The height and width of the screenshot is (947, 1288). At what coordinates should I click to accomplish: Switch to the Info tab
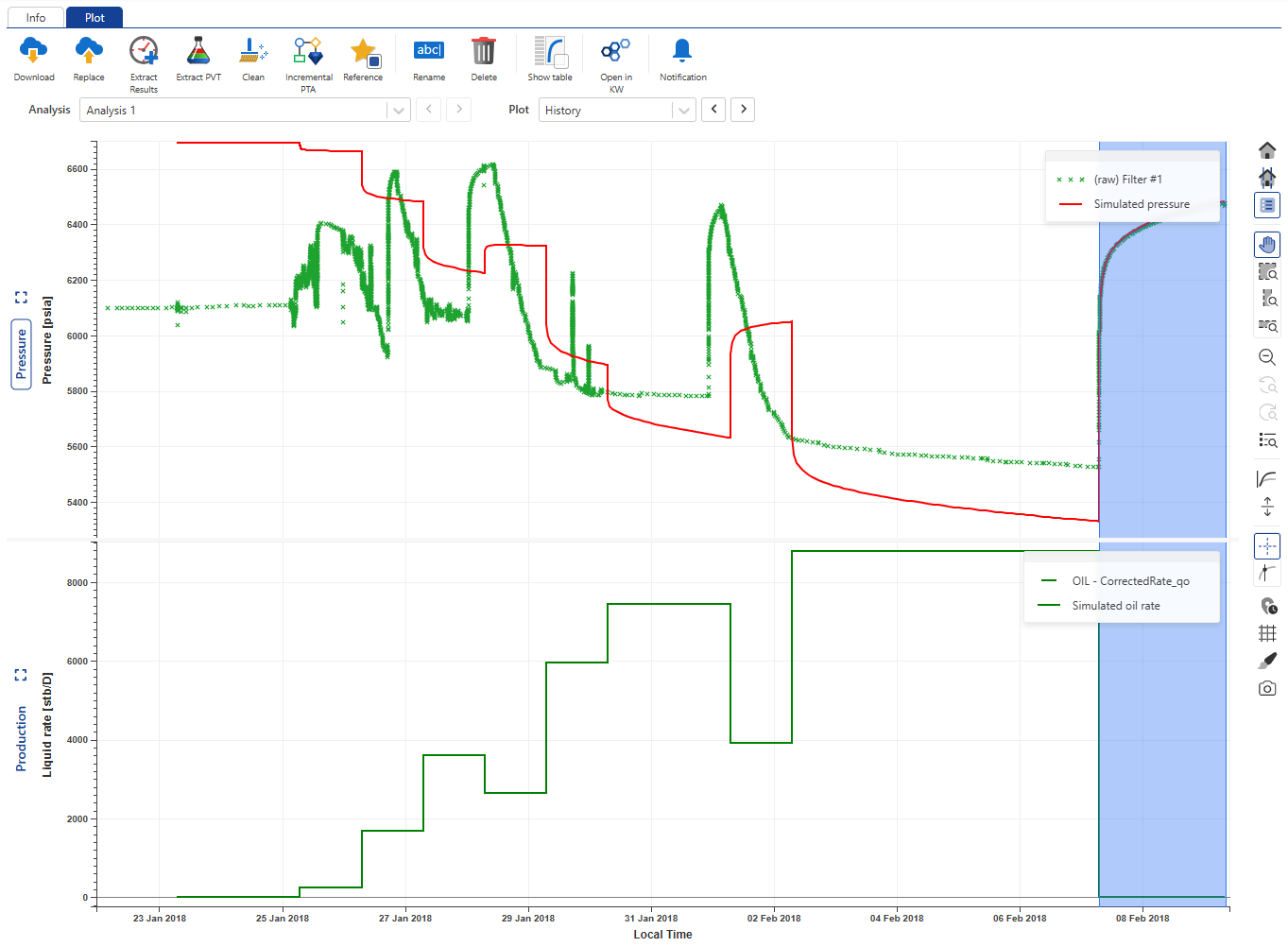pos(36,18)
